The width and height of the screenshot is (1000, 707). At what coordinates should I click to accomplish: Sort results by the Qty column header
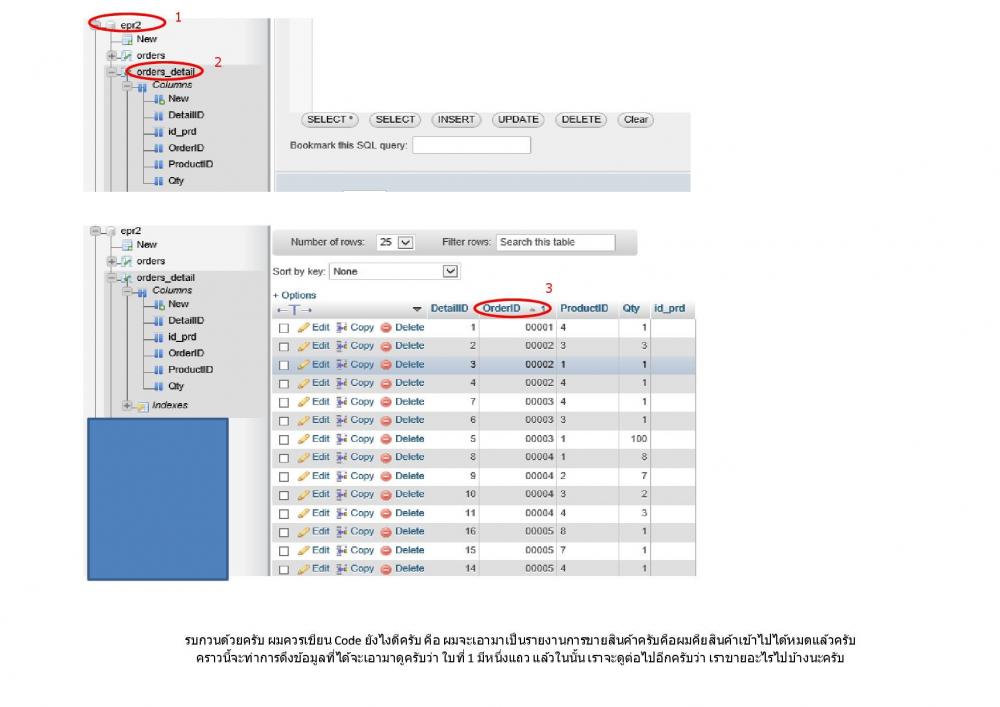(x=631, y=309)
